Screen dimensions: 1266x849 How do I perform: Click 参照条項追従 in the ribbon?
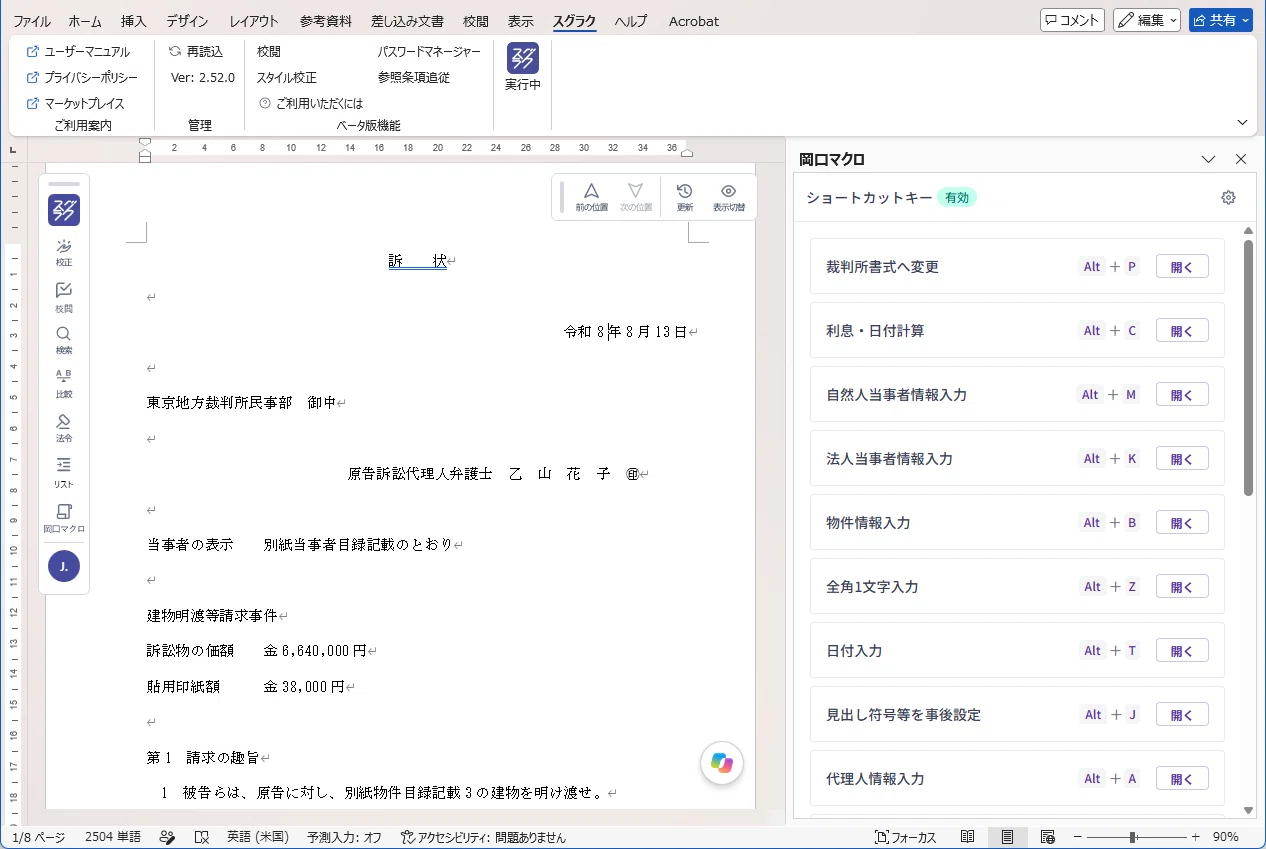(414, 77)
